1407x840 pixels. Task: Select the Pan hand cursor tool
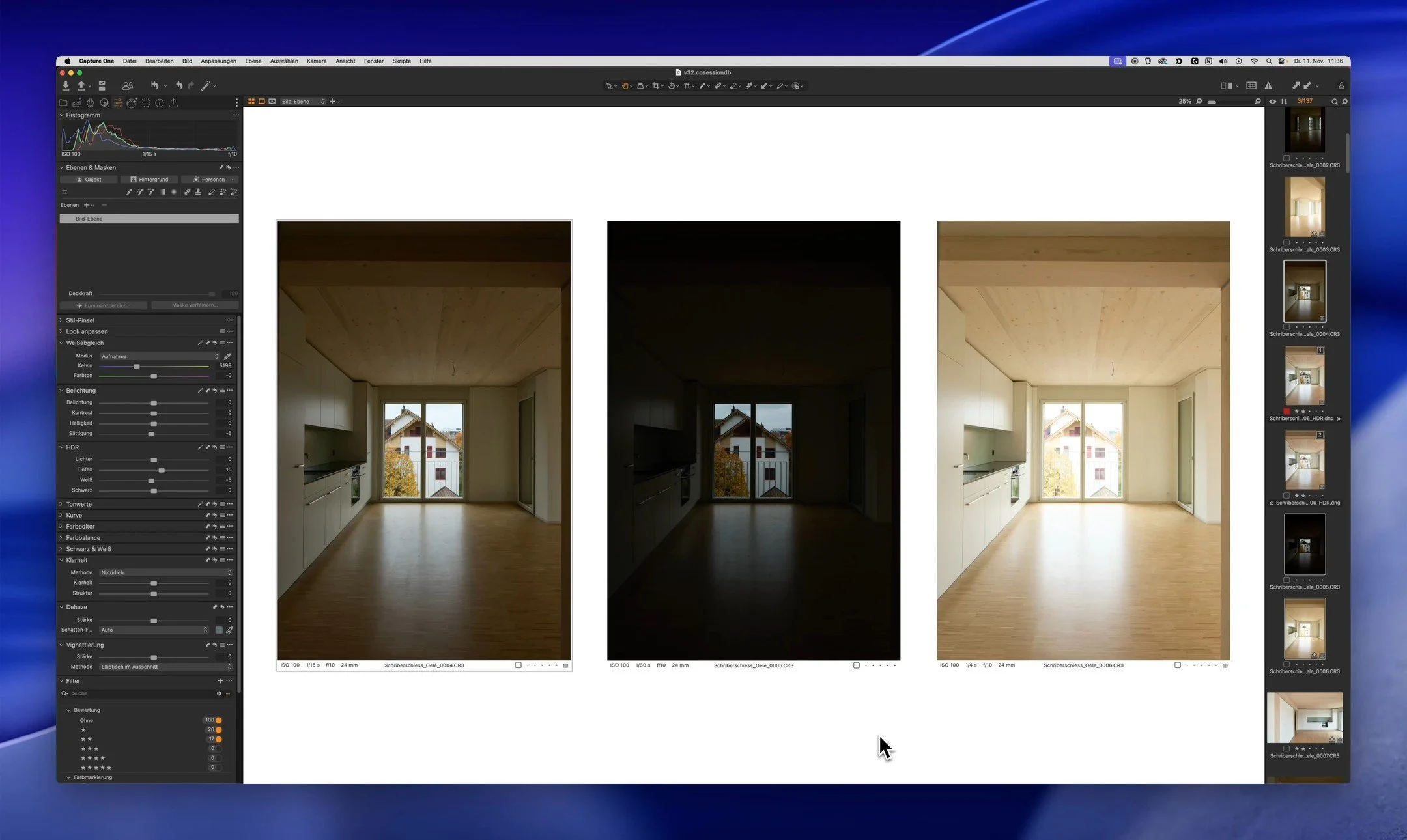pos(624,85)
